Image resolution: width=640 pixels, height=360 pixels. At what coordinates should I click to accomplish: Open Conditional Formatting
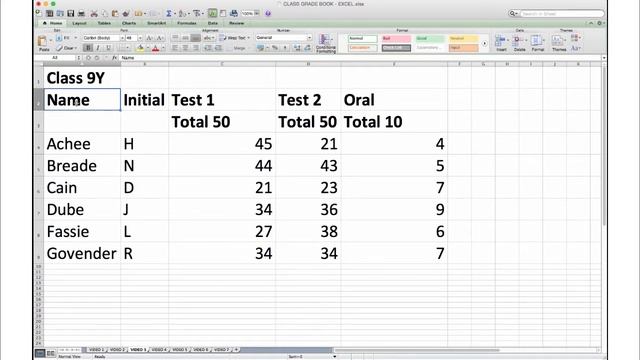(x=325, y=44)
